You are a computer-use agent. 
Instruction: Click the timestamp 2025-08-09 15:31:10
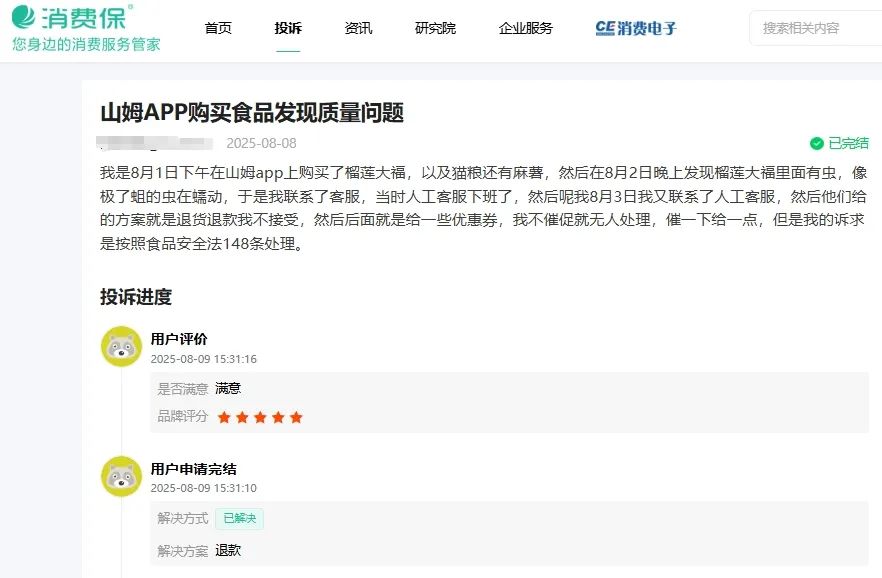(204, 488)
